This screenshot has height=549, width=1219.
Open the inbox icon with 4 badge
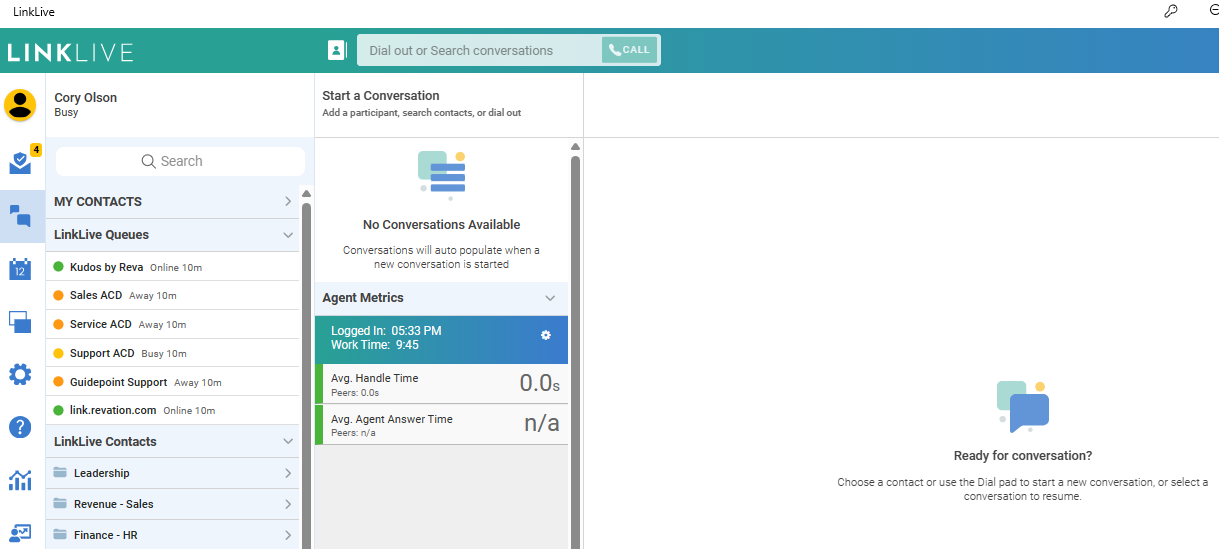click(x=20, y=162)
